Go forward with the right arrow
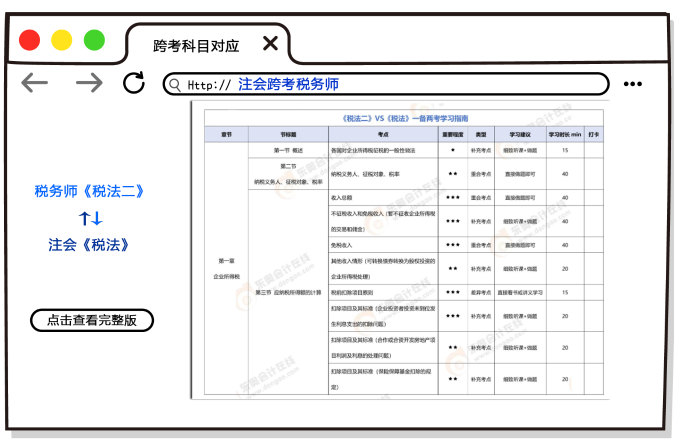Screen dimensions: 674x442 [89, 83]
